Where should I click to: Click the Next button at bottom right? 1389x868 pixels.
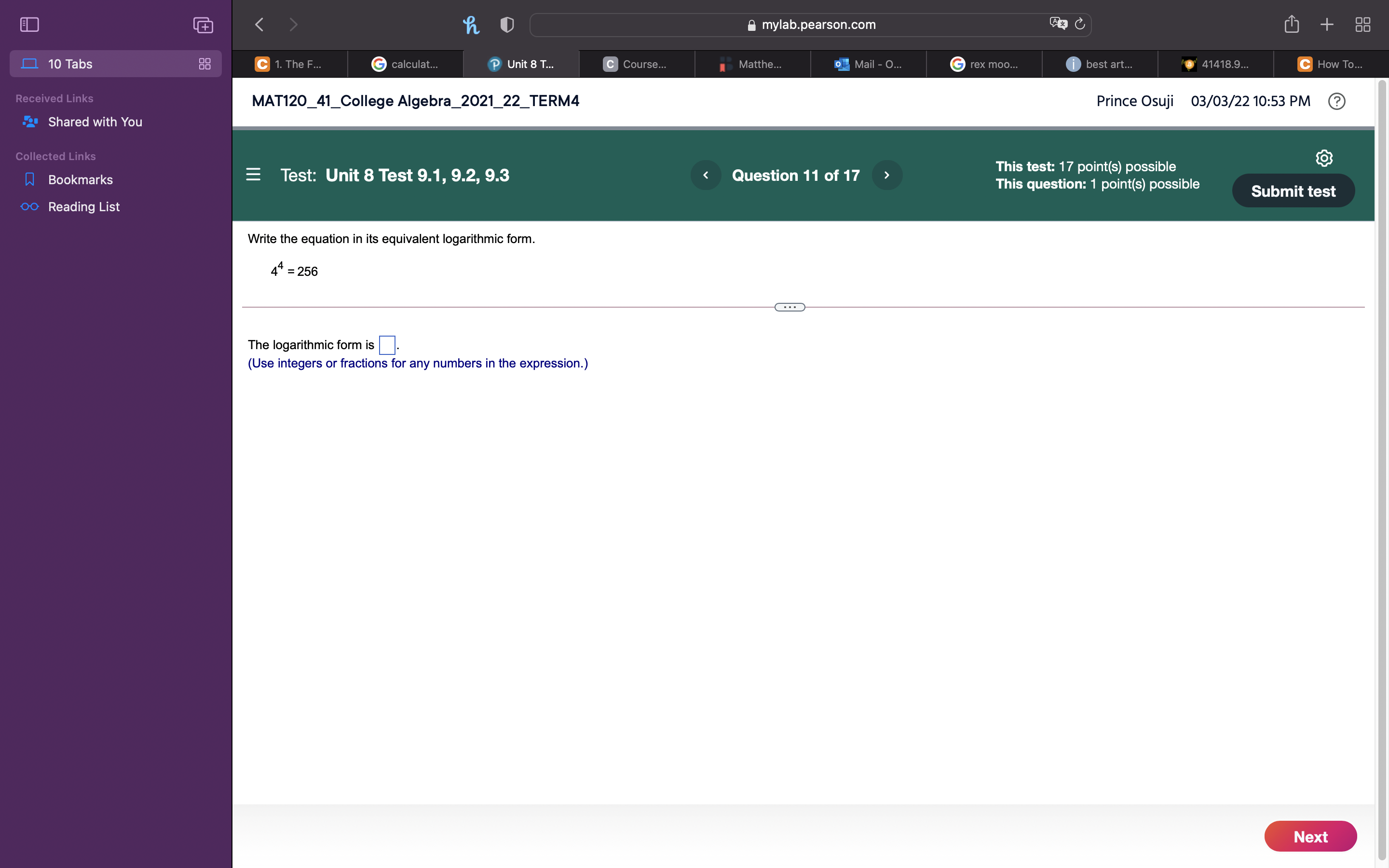pos(1311,837)
